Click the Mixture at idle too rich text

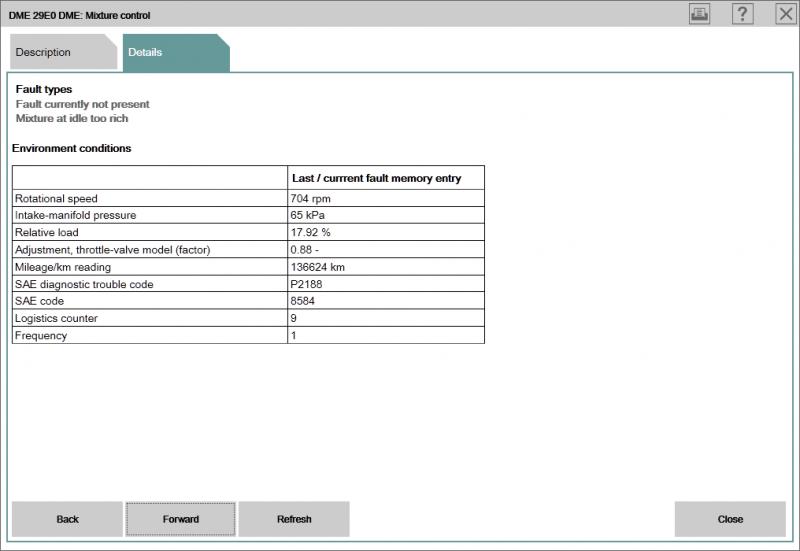coord(72,118)
